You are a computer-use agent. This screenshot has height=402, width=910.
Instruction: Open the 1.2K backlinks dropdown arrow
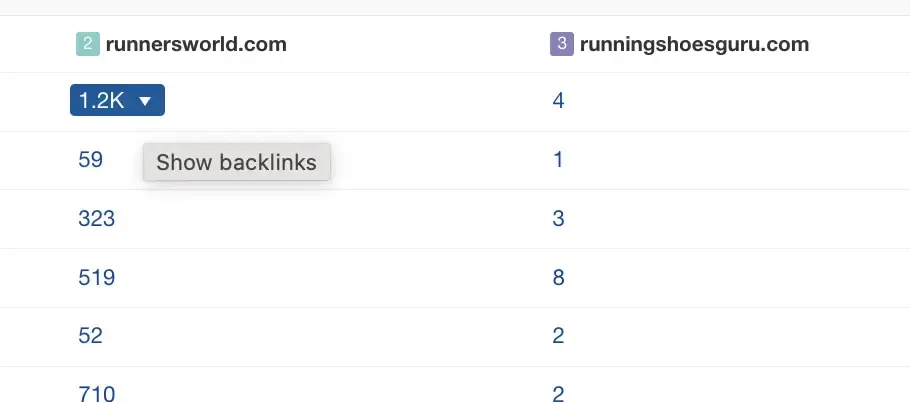(146, 101)
